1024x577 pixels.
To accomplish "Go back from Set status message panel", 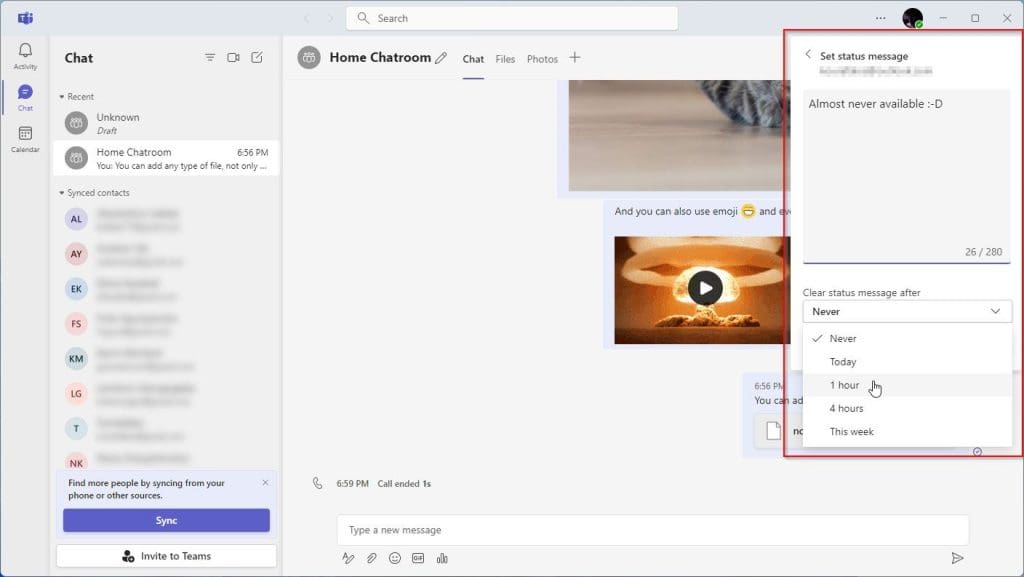I will tap(808, 55).
